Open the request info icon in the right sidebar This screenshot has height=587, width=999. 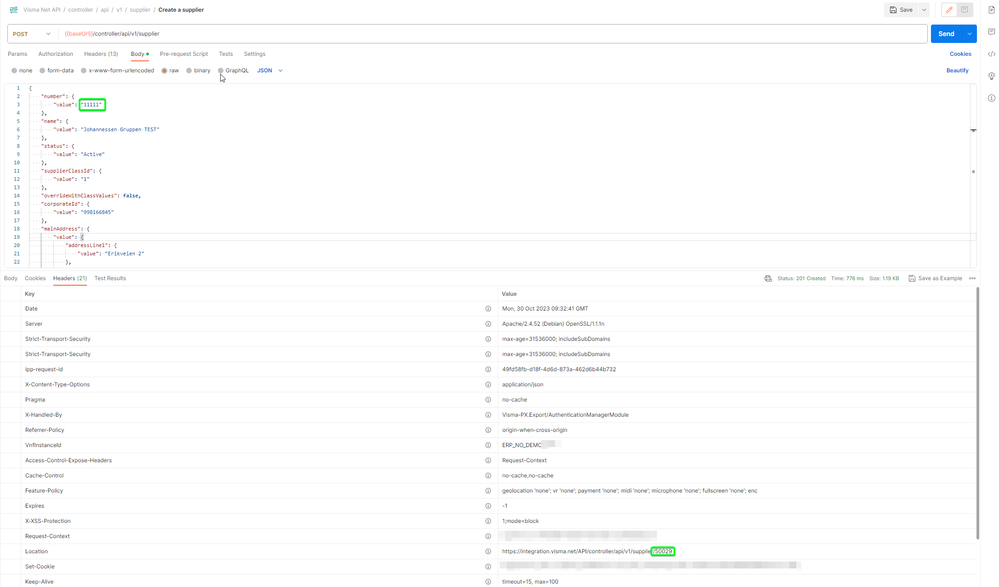tap(991, 98)
